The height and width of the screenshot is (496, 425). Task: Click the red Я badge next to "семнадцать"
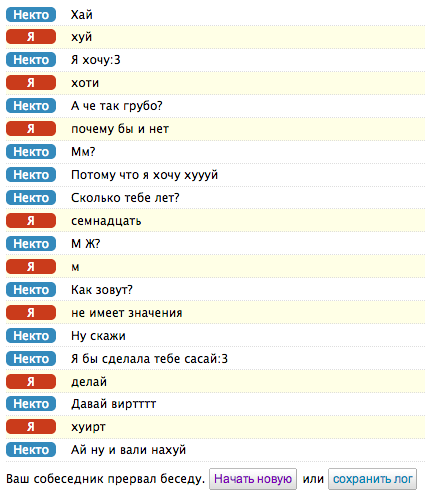tap(31, 221)
